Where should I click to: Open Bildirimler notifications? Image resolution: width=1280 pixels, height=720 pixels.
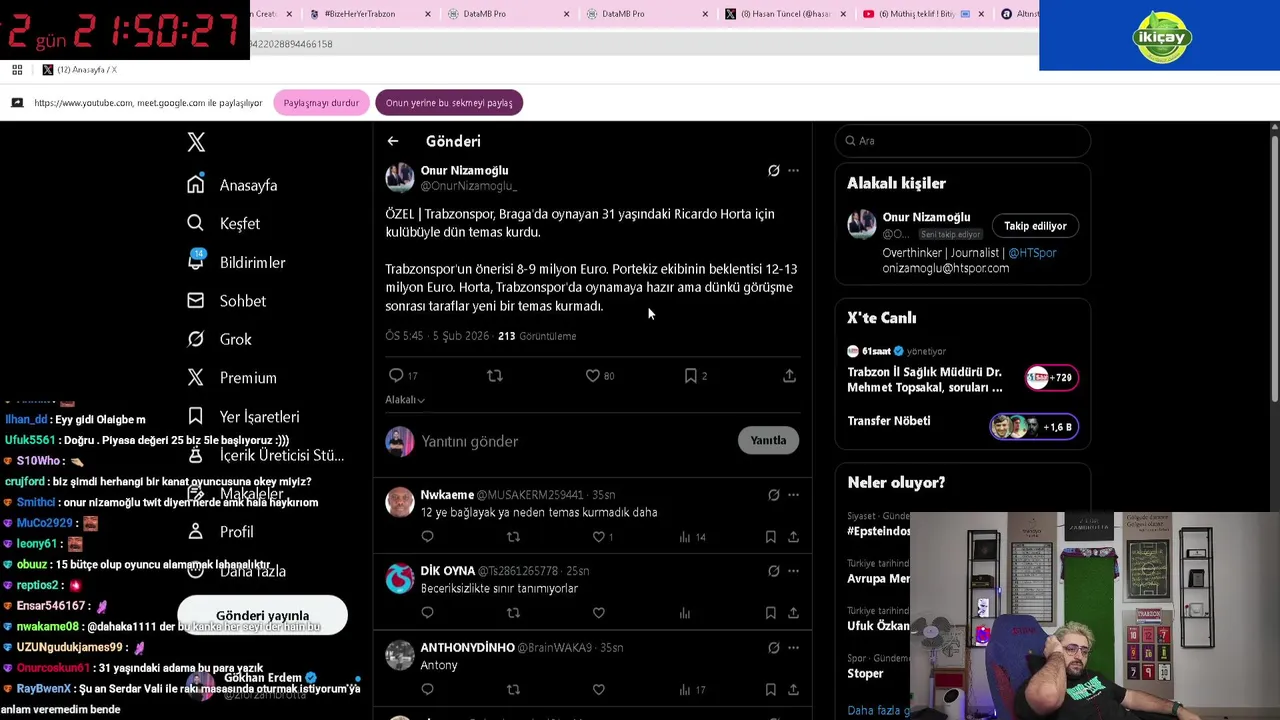(236, 262)
